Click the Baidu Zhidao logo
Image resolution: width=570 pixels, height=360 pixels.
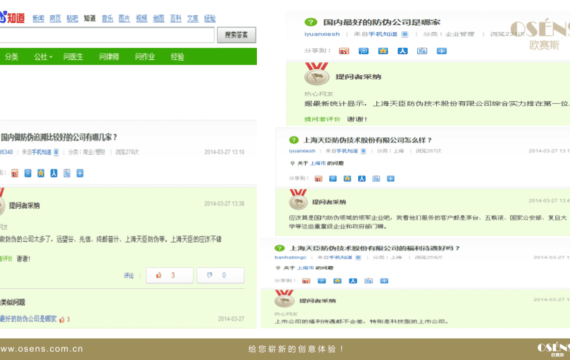(12, 17)
